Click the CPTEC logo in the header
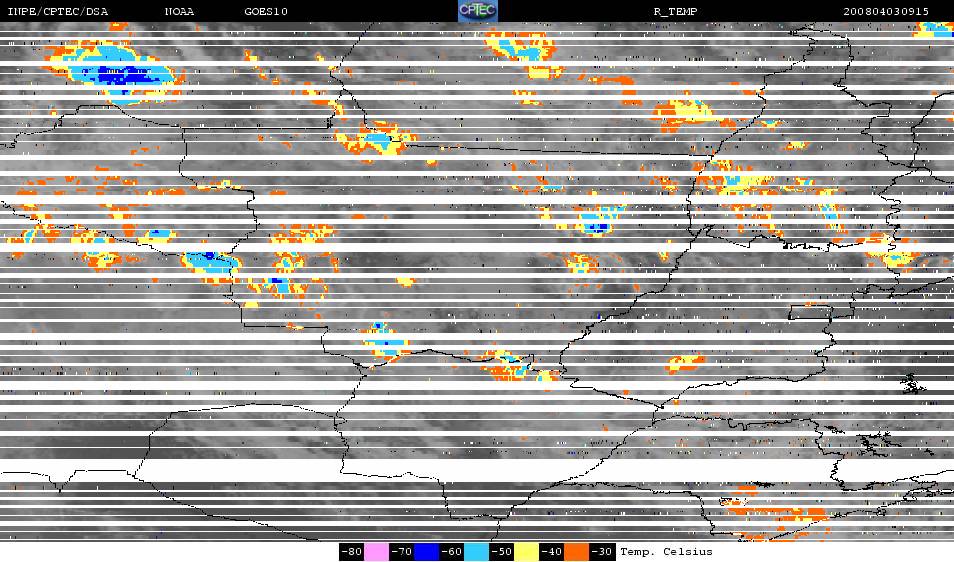 [477, 10]
